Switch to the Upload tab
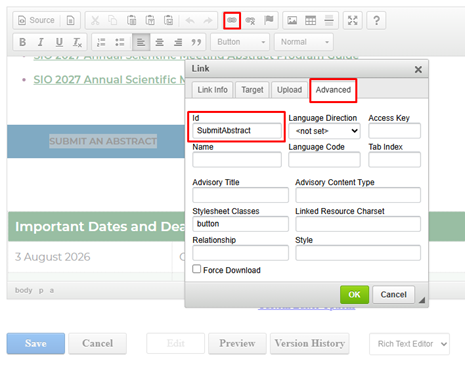The width and height of the screenshot is (465, 365). pyautogui.click(x=289, y=90)
